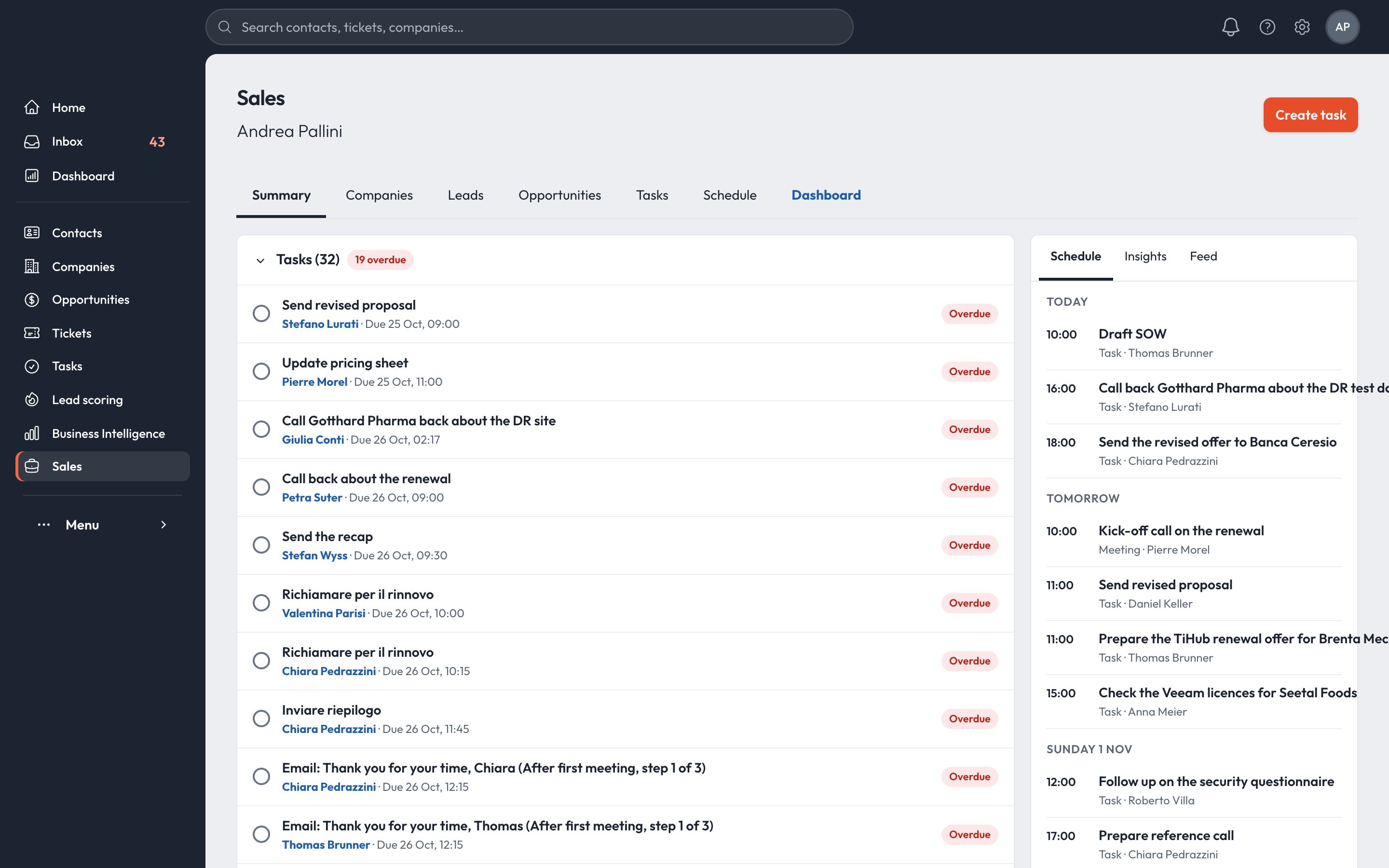Check off Update pricing sheet task
Screen dimensions: 1389x868
[261, 371]
